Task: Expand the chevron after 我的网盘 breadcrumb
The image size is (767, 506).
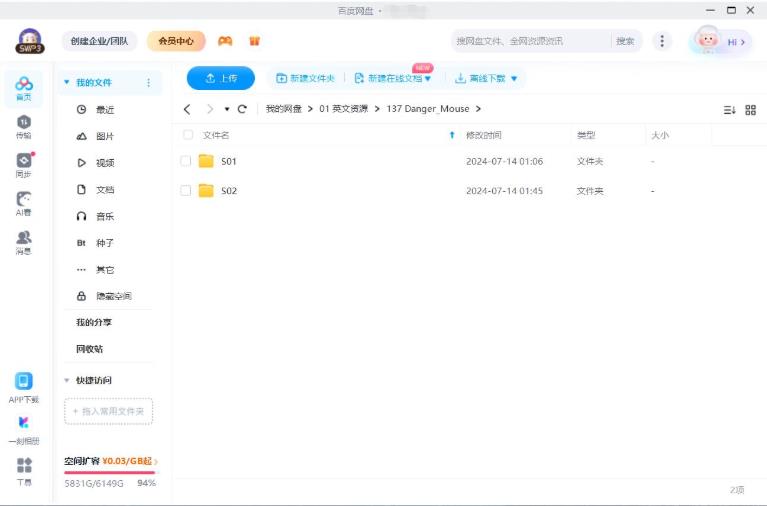Action: [310, 109]
